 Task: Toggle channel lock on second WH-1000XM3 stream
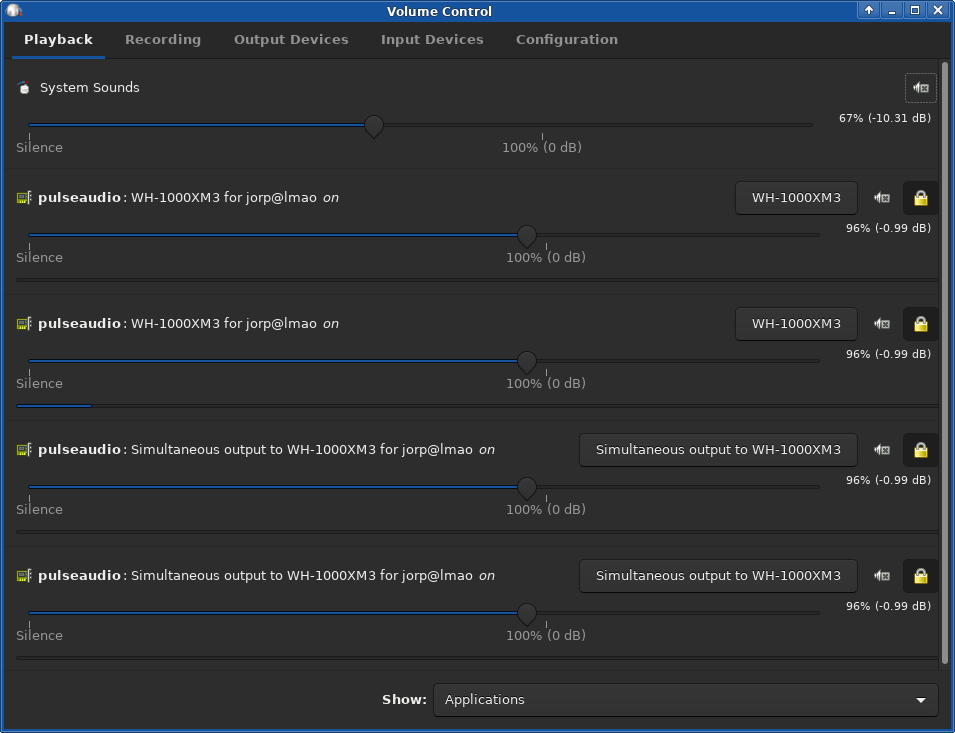tap(920, 324)
